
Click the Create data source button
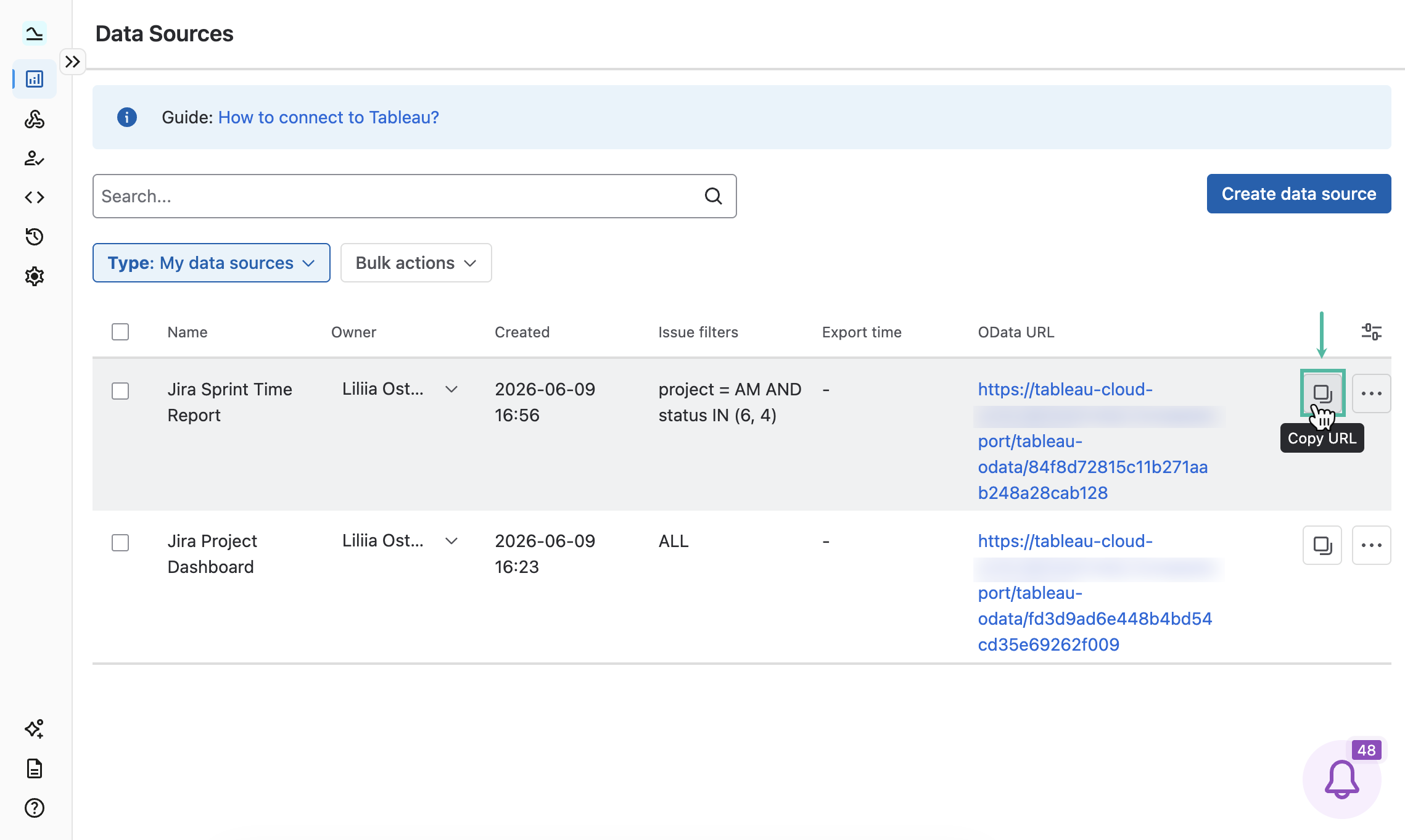[x=1299, y=194]
